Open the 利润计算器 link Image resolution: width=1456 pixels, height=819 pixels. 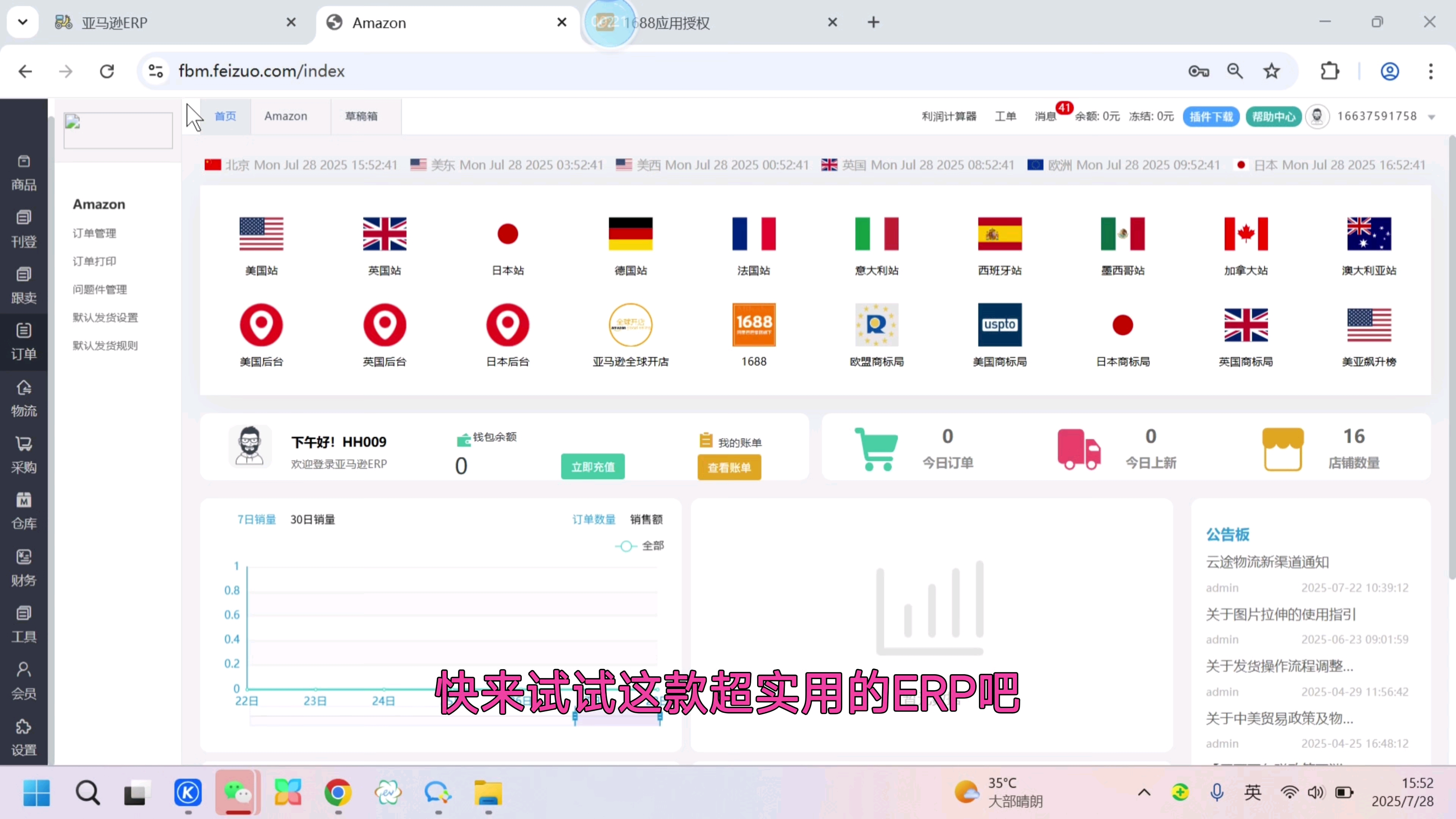(949, 116)
